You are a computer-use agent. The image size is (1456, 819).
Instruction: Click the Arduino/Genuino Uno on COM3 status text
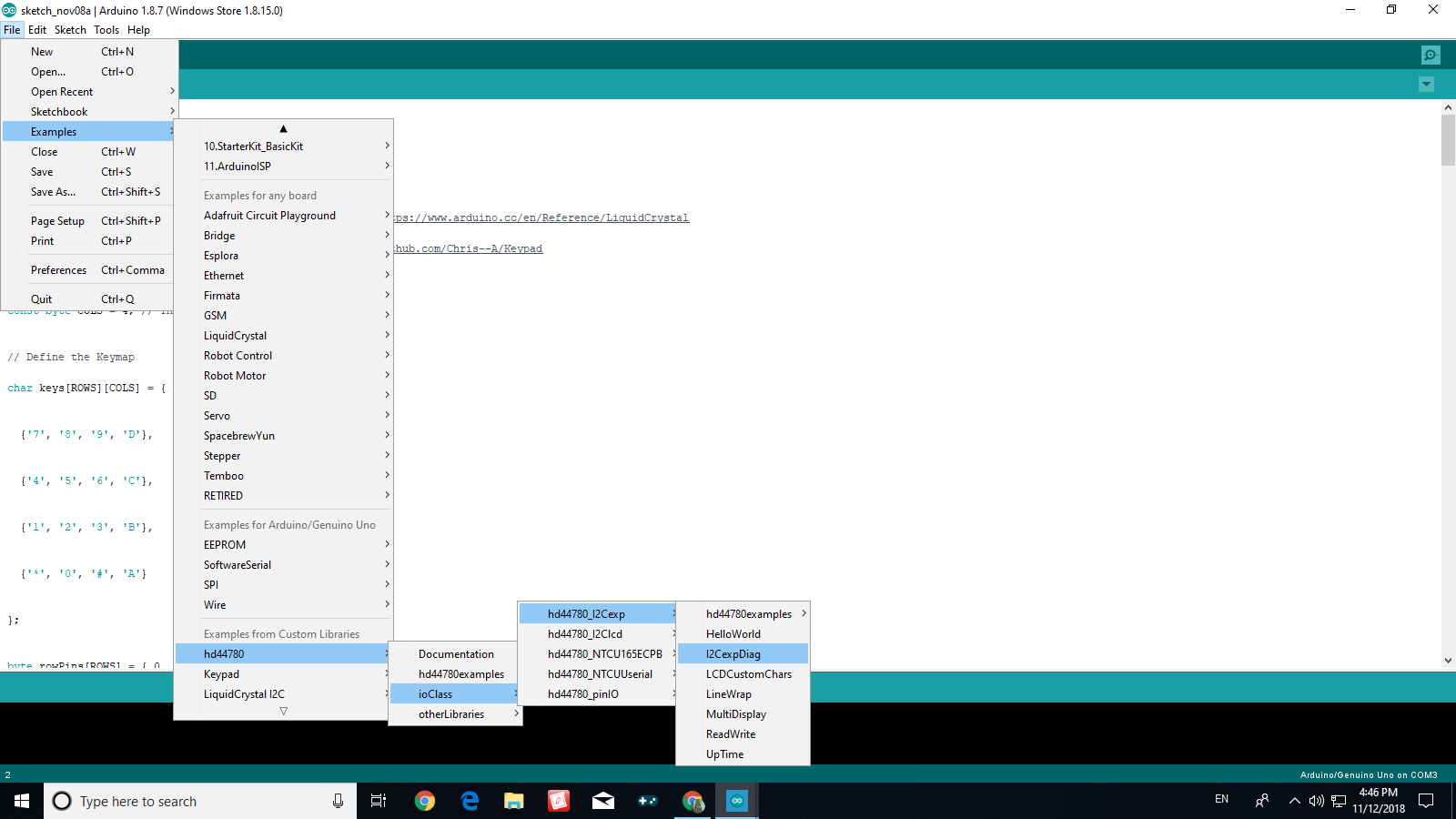tap(1369, 775)
